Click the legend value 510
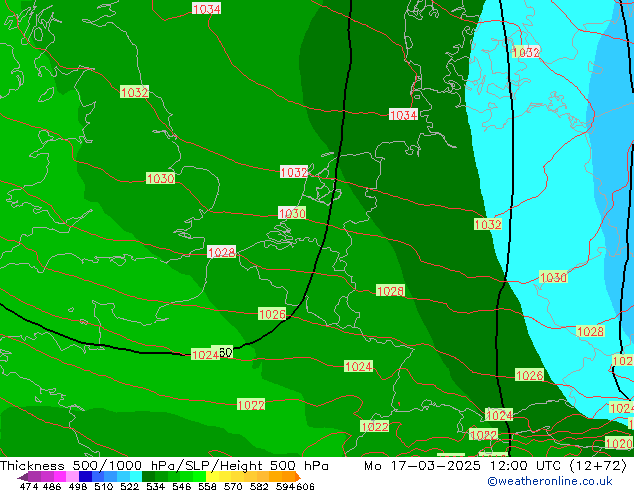 point(104,486)
